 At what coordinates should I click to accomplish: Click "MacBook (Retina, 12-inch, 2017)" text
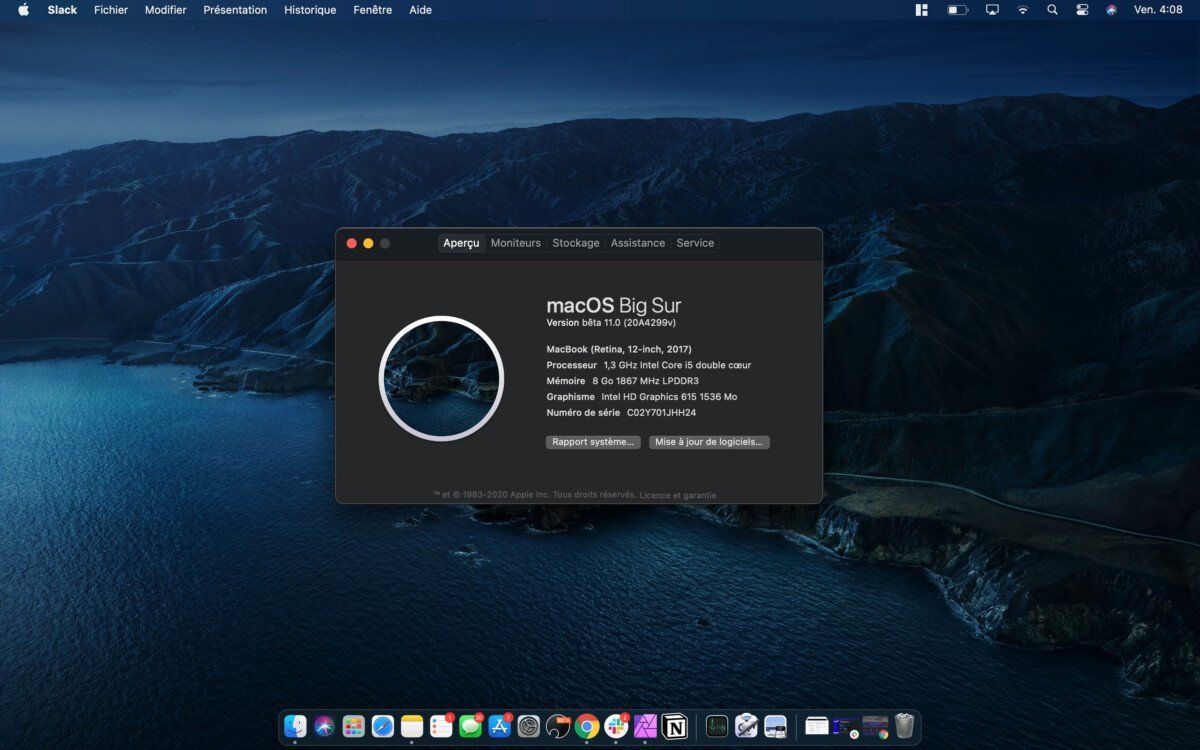(619, 350)
